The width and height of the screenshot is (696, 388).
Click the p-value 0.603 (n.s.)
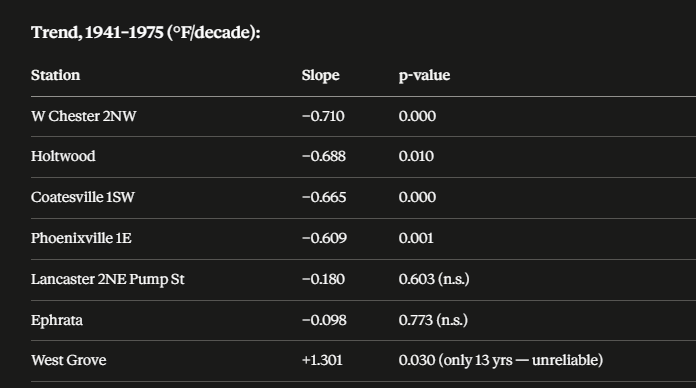point(434,279)
